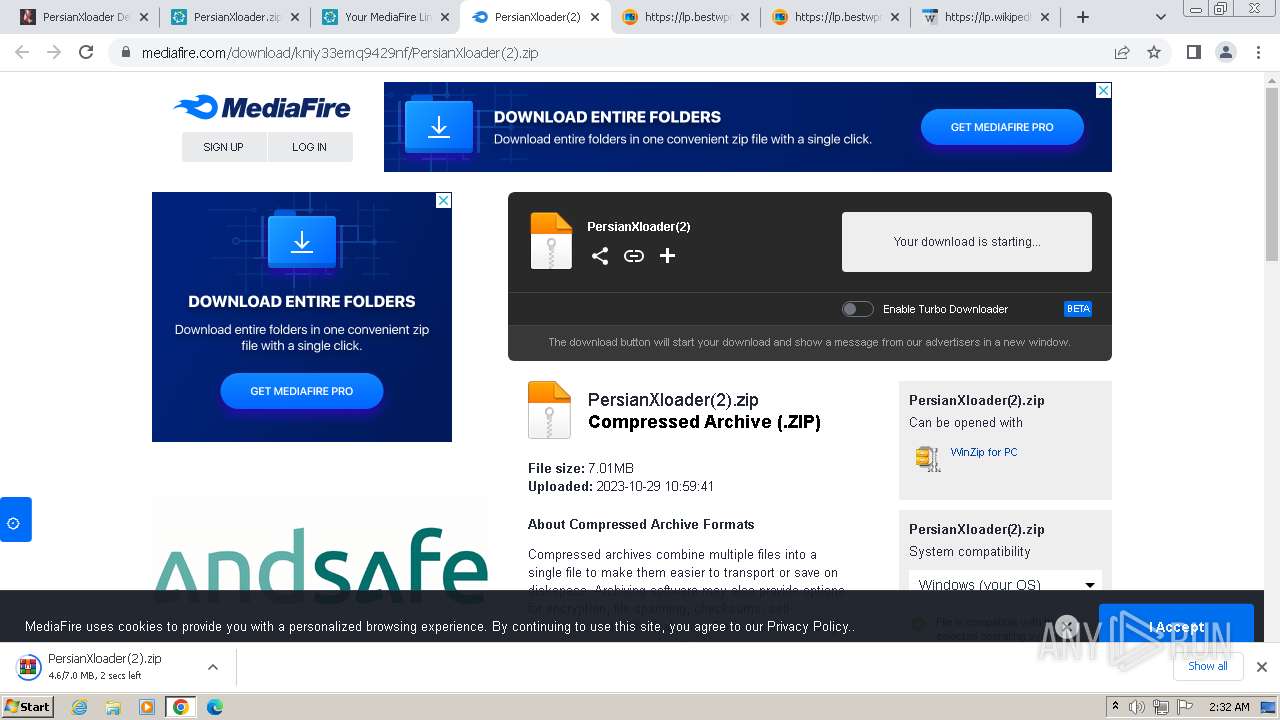Click the lock icon in address bar
This screenshot has height=720, width=1280.
click(125, 53)
